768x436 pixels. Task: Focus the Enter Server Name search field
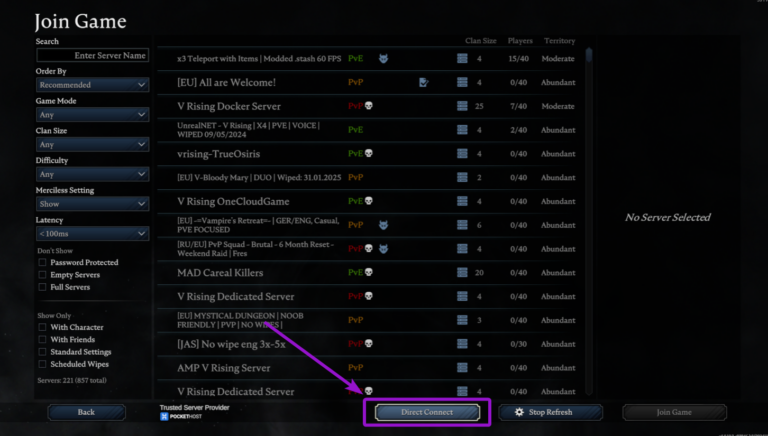coord(93,55)
